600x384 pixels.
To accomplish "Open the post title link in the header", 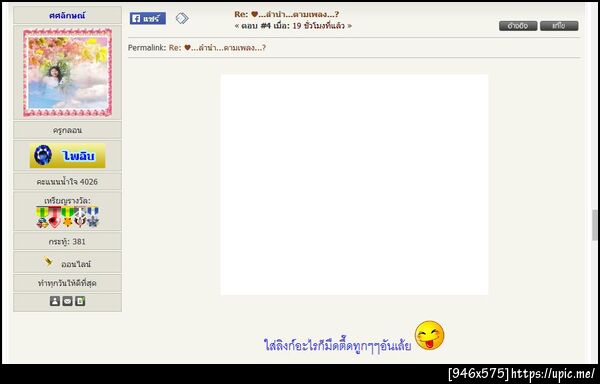I will tap(287, 15).
